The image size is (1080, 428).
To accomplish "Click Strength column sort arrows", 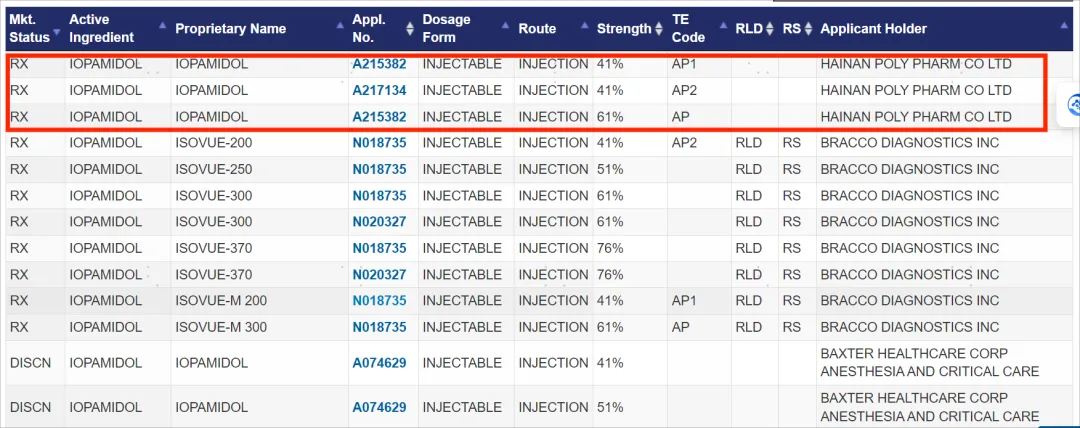I will (659, 29).
